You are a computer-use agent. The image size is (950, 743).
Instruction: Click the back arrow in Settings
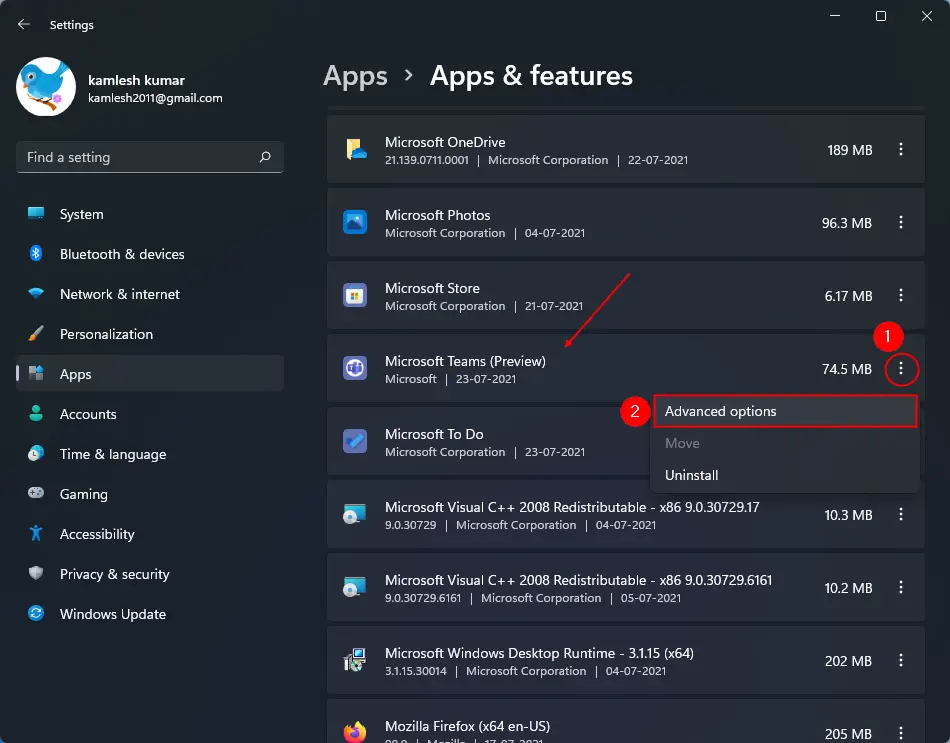(24, 24)
